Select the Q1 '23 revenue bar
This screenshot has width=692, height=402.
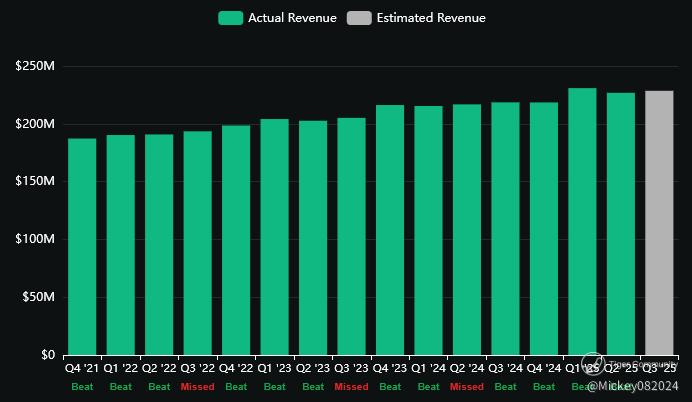point(275,237)
